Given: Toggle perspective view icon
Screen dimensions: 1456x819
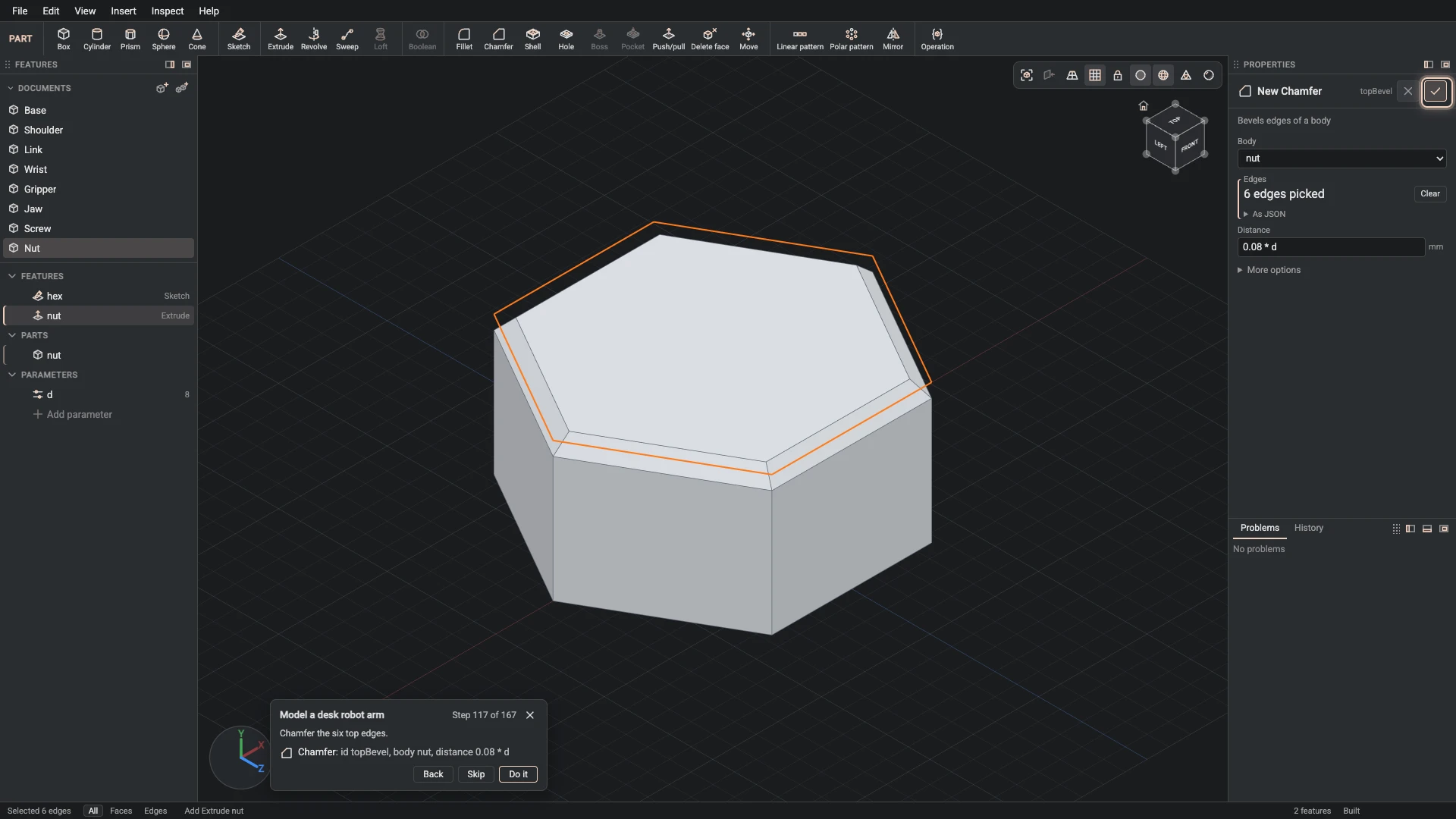Looking at the screenshot, I should pyautogui.click(x=1072, y=75).
